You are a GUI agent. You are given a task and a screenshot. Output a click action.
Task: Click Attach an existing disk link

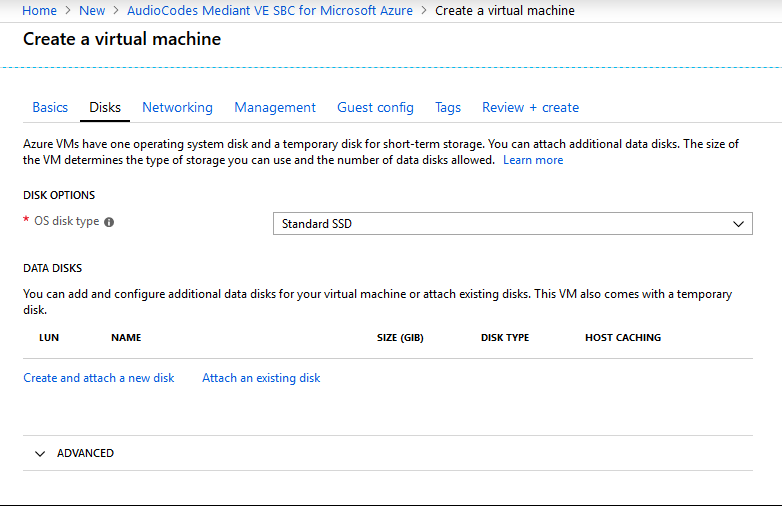(x=261, y=378)
